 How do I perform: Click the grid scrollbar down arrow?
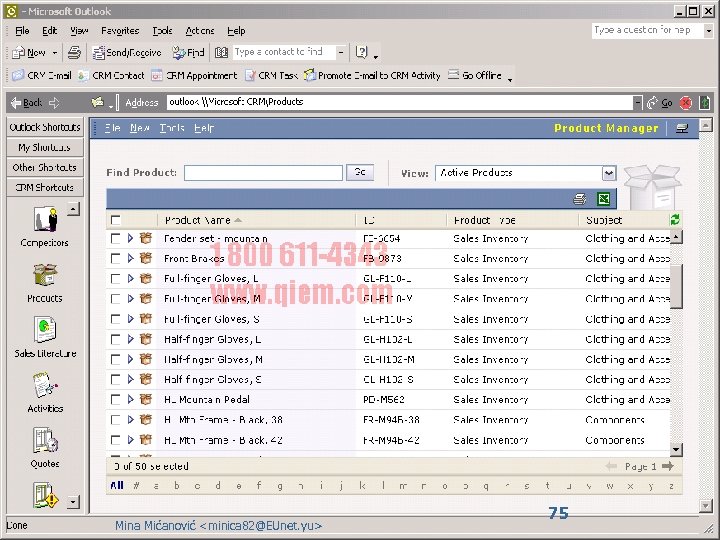point(676,450)
